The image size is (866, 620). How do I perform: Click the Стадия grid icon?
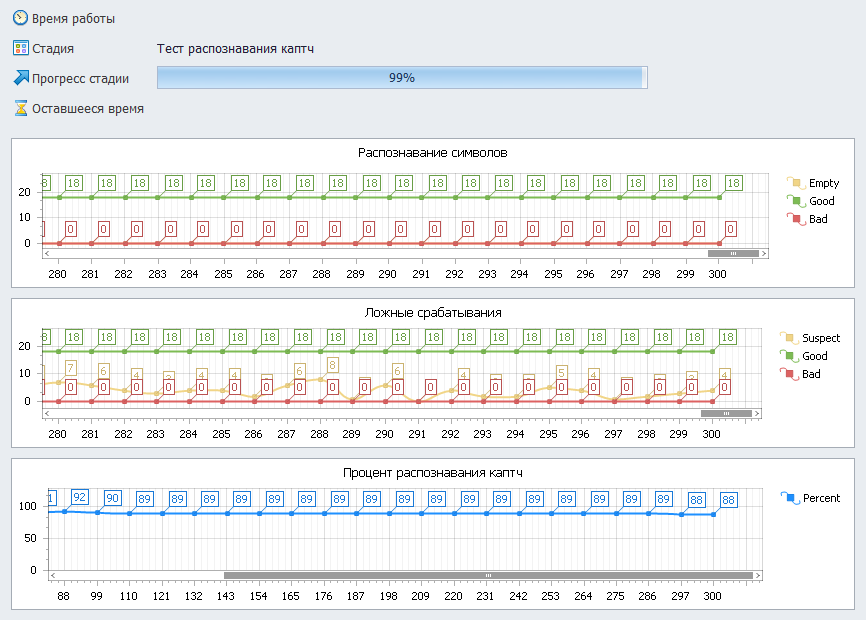click(x=20, y=48)
